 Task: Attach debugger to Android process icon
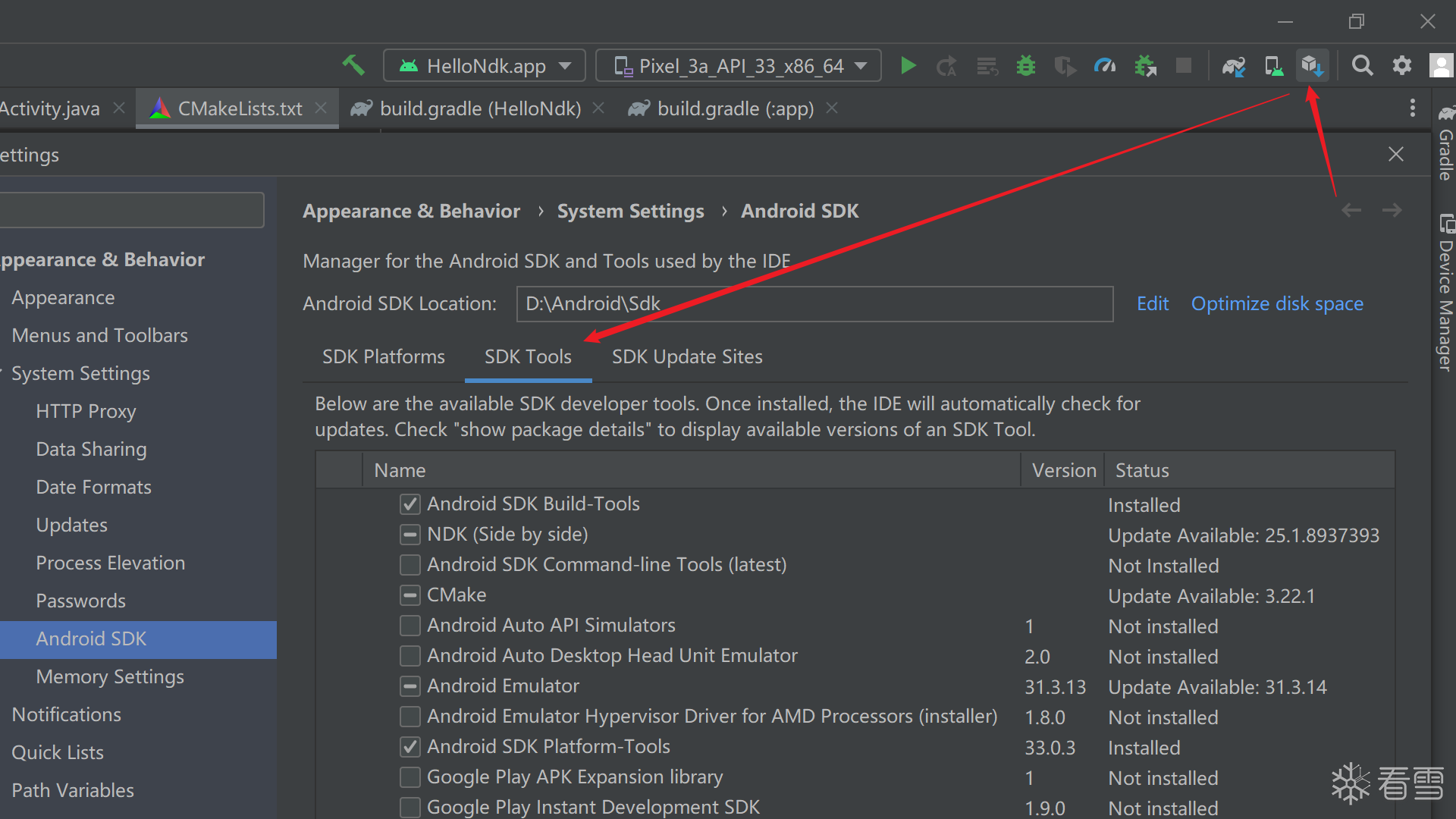pos(1145,66)
